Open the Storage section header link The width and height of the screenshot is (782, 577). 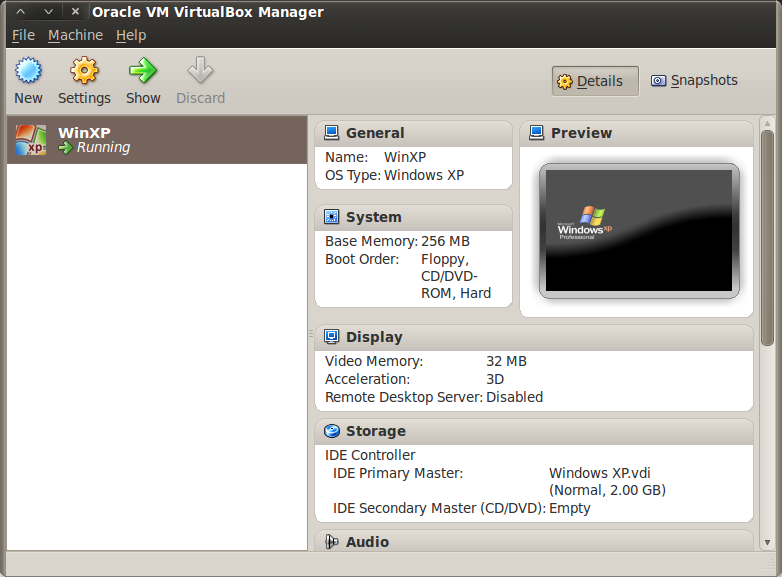(x=376, y=431)
